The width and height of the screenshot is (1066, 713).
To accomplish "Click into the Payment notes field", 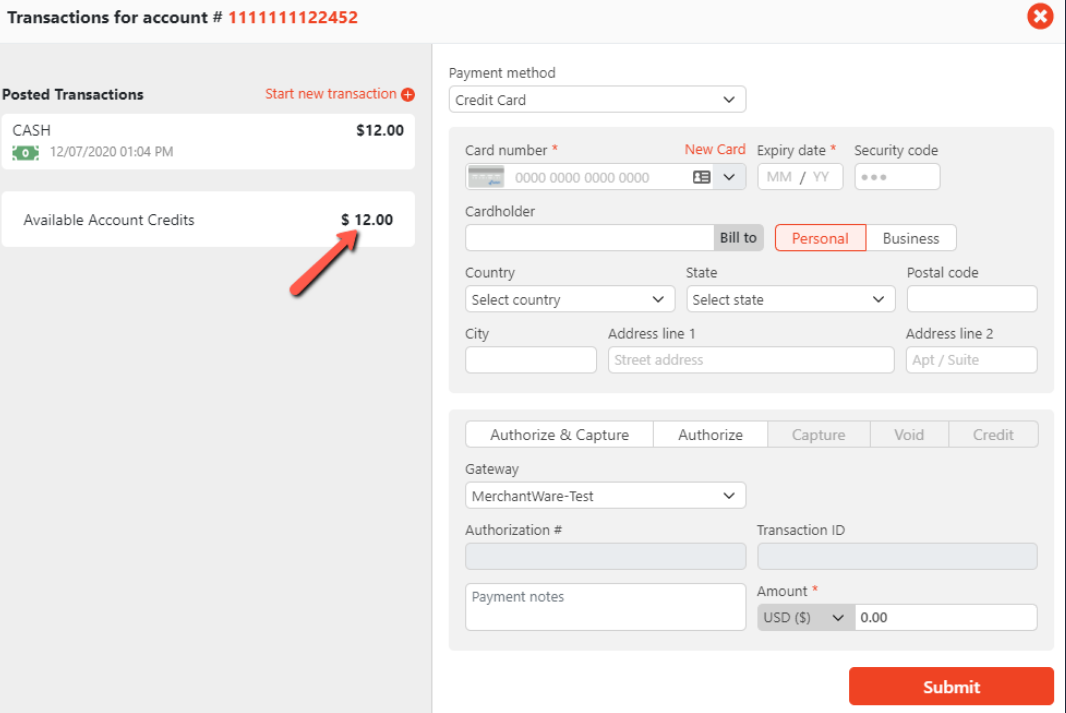I will point(605,607).
